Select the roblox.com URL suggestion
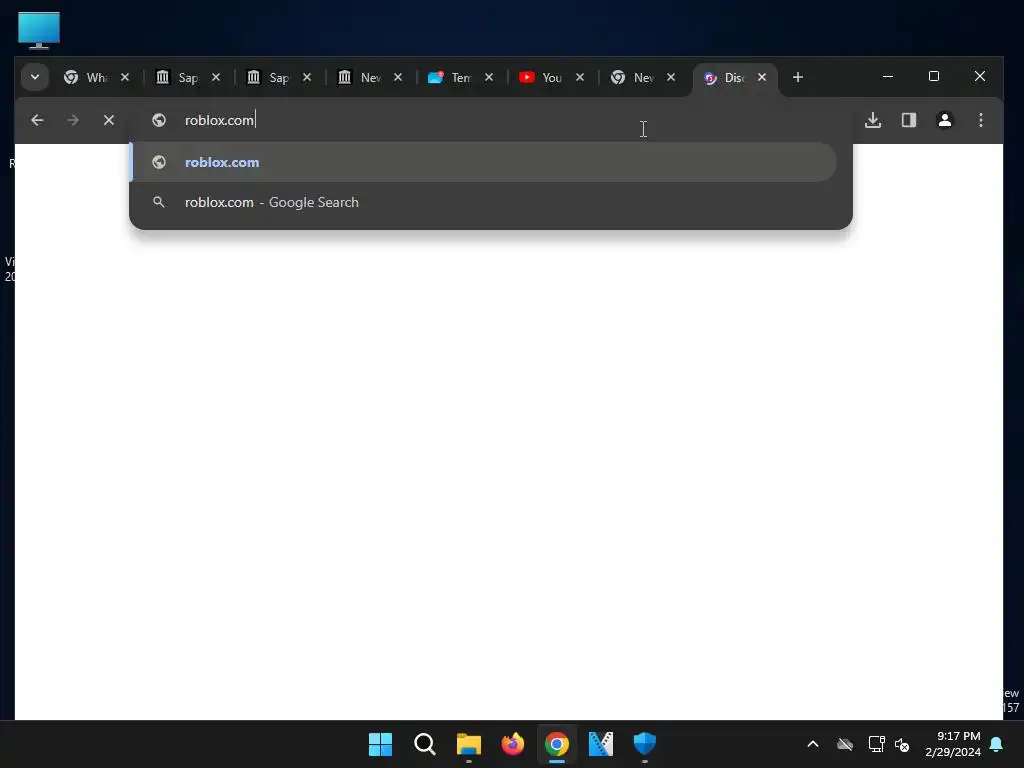This screenshot has height=768, width=1024. click(x=483, y=162)
